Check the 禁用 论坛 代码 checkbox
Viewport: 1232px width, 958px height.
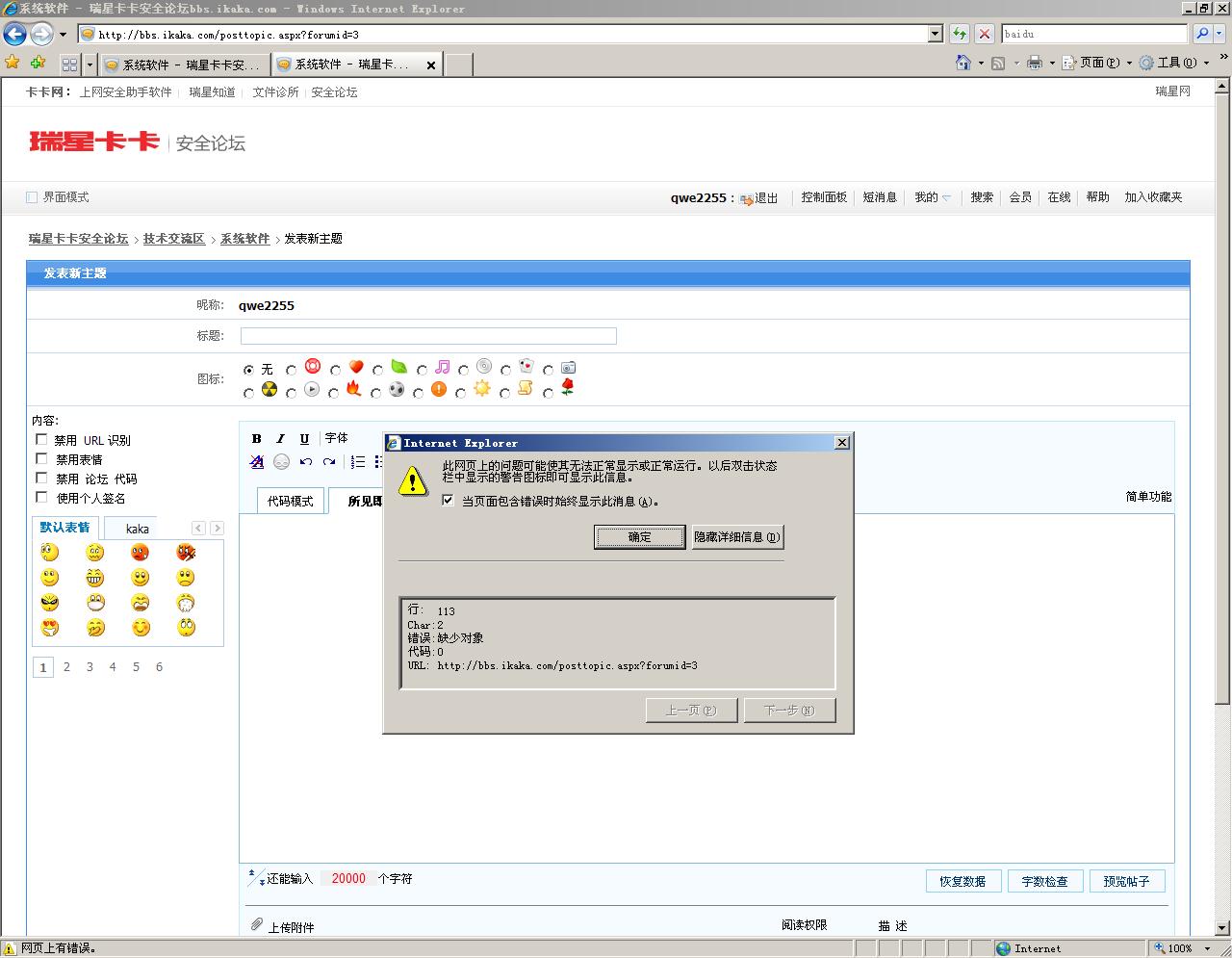point(41,478)
